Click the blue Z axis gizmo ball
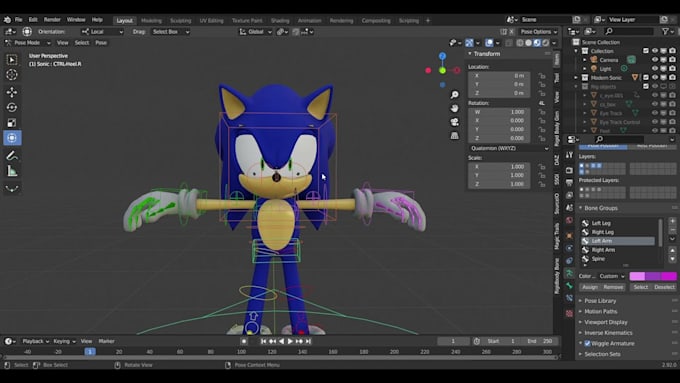680x383 pixels. tap(442, 56)
